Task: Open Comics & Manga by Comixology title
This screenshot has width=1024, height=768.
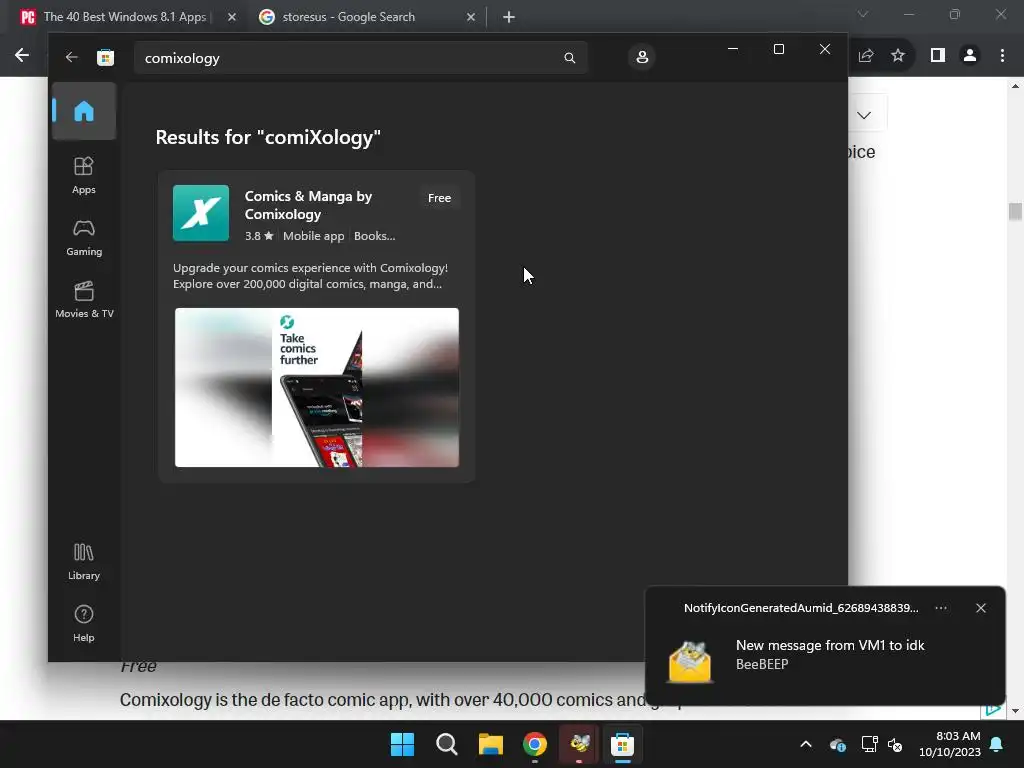Action: point(308,205)
